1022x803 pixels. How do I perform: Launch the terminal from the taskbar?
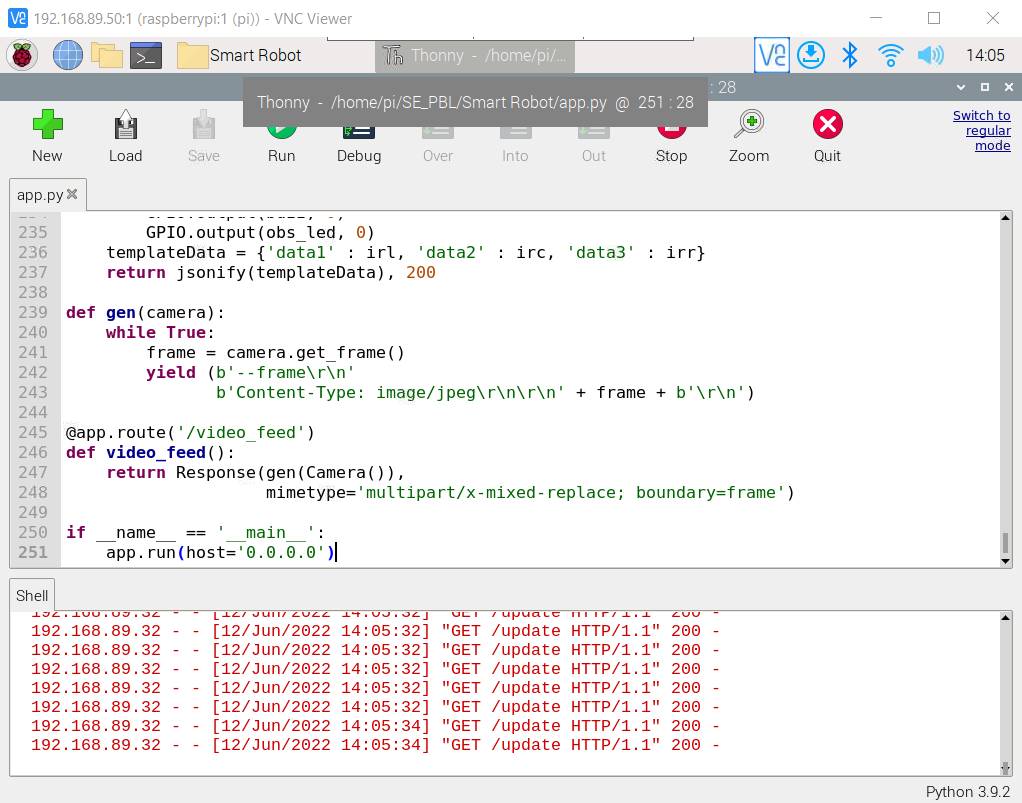(146, 55)
